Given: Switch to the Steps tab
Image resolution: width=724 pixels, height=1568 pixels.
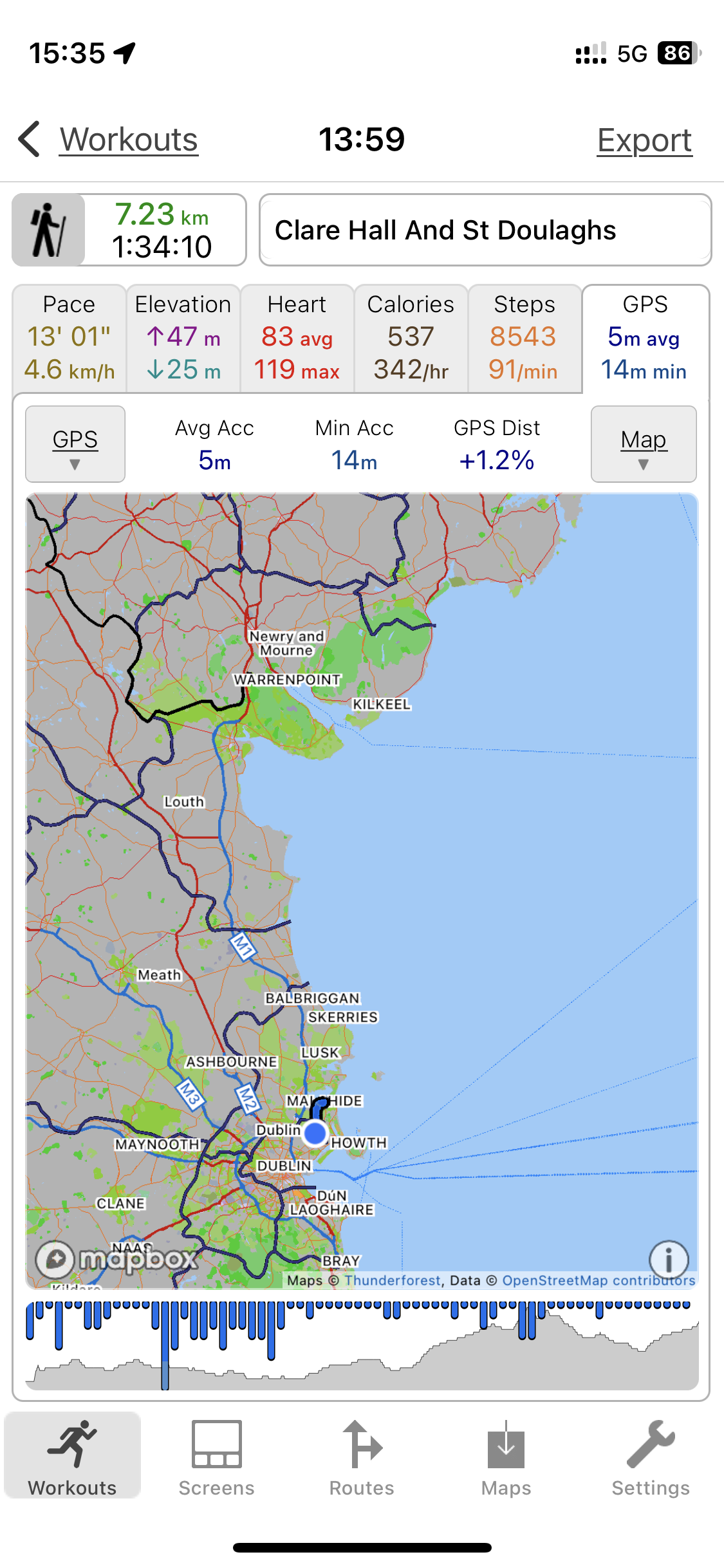Looking at the screenshot, I should 524,339.
